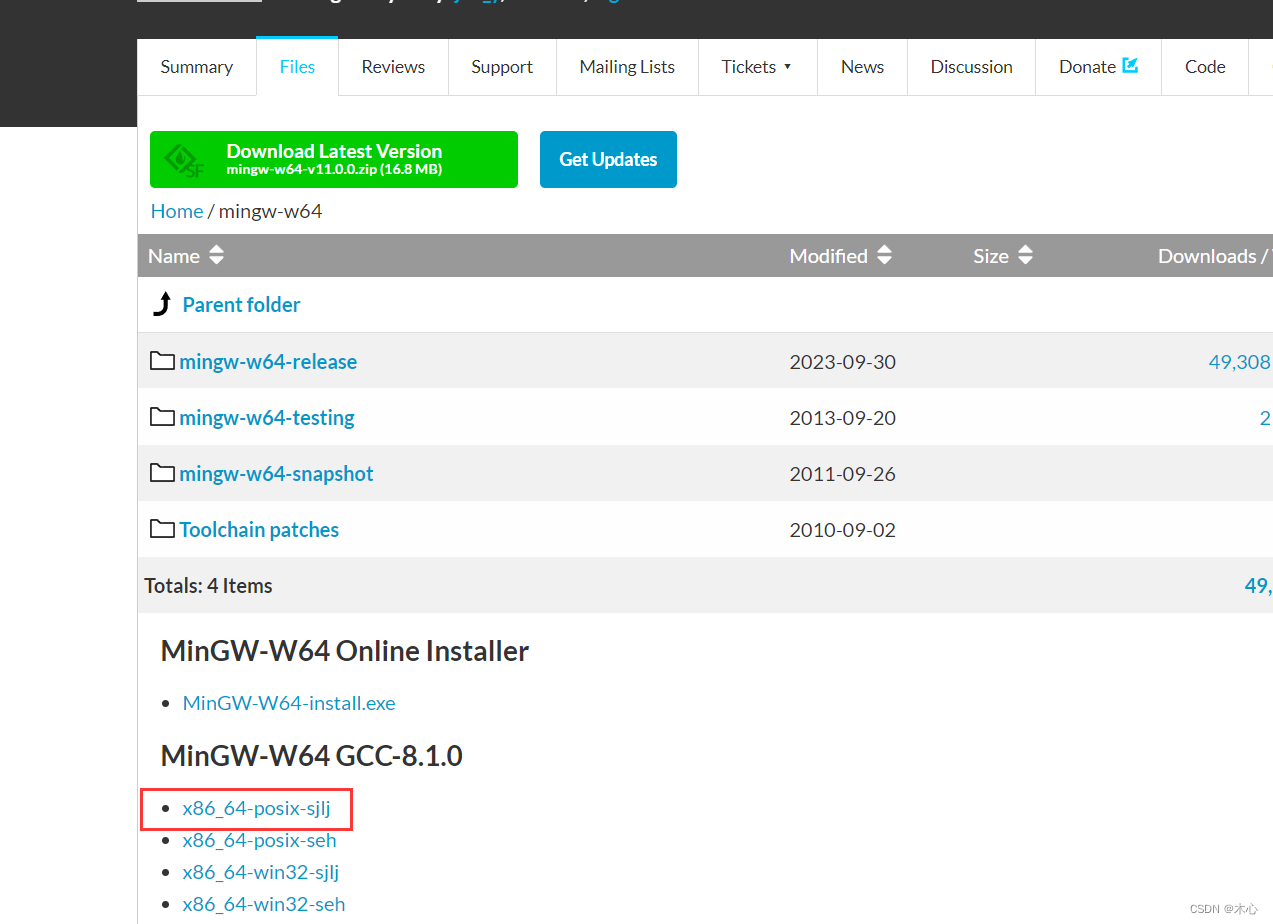Click the mingw-w64 breadcrumb text
This screenshot has width=1273, height=924.
tap(270, 211)
